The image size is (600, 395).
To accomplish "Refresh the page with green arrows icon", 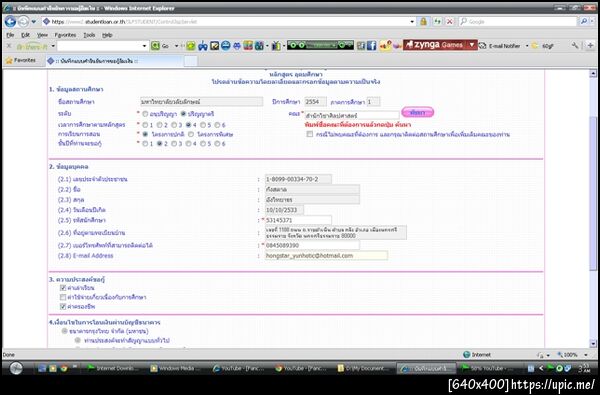I will tap(437, 22).
